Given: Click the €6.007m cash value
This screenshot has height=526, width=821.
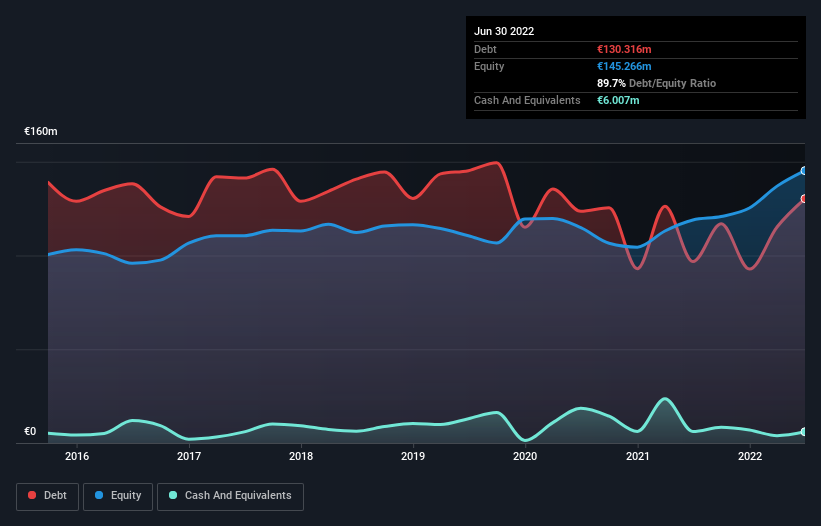Looking at the screenshot, I should pos(618,100).
